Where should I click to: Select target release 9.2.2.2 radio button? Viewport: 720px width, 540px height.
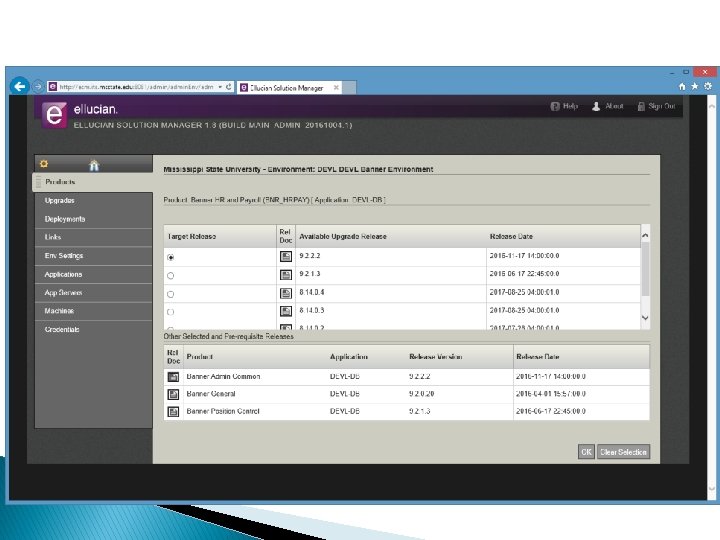171,258
